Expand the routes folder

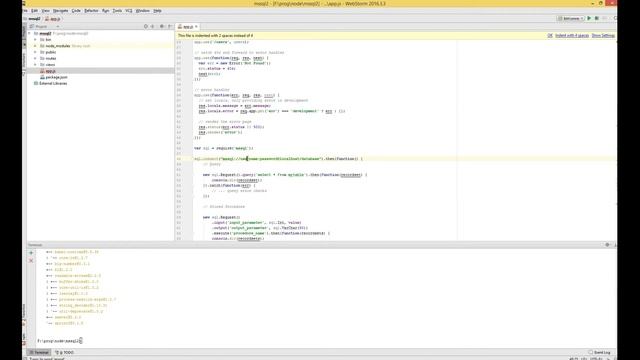[x=36, y=58]
